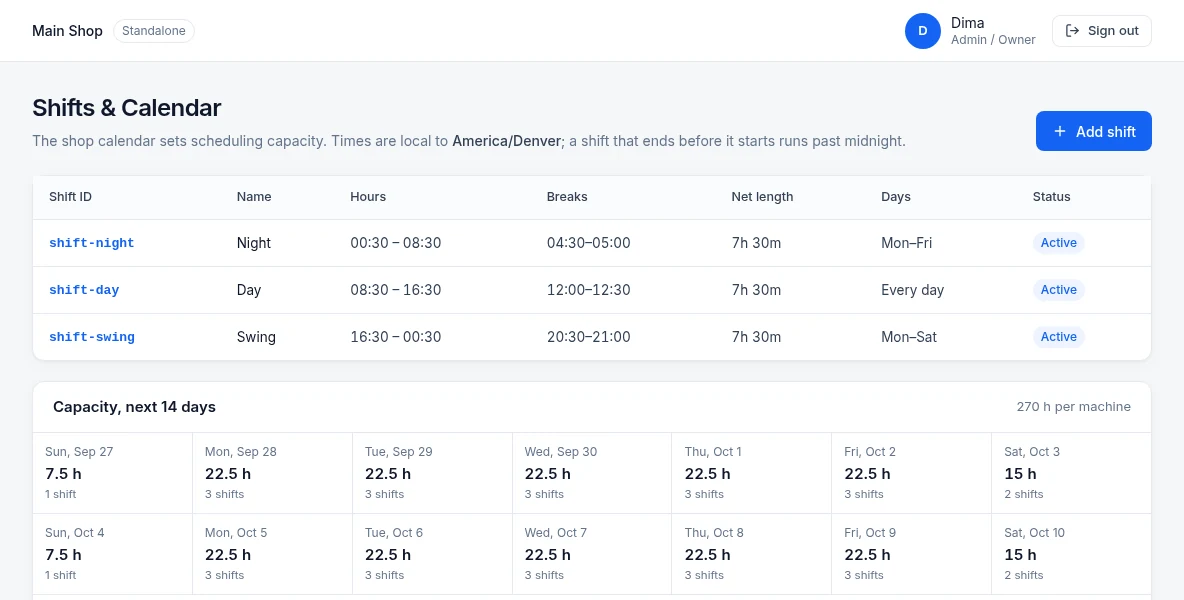Click the hours 00:30 – 08:30

click(x=396, y=243)
